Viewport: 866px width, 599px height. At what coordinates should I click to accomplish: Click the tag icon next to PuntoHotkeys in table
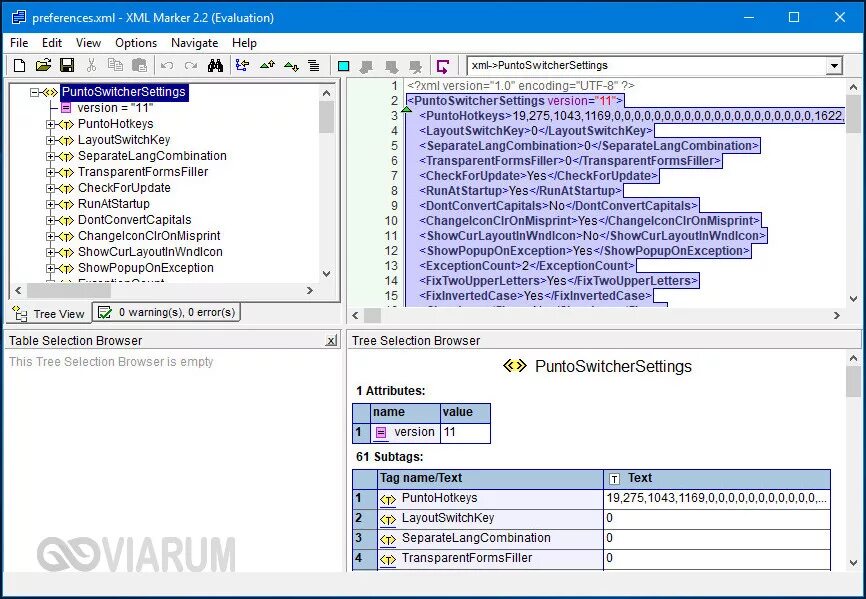coord(388,500)
